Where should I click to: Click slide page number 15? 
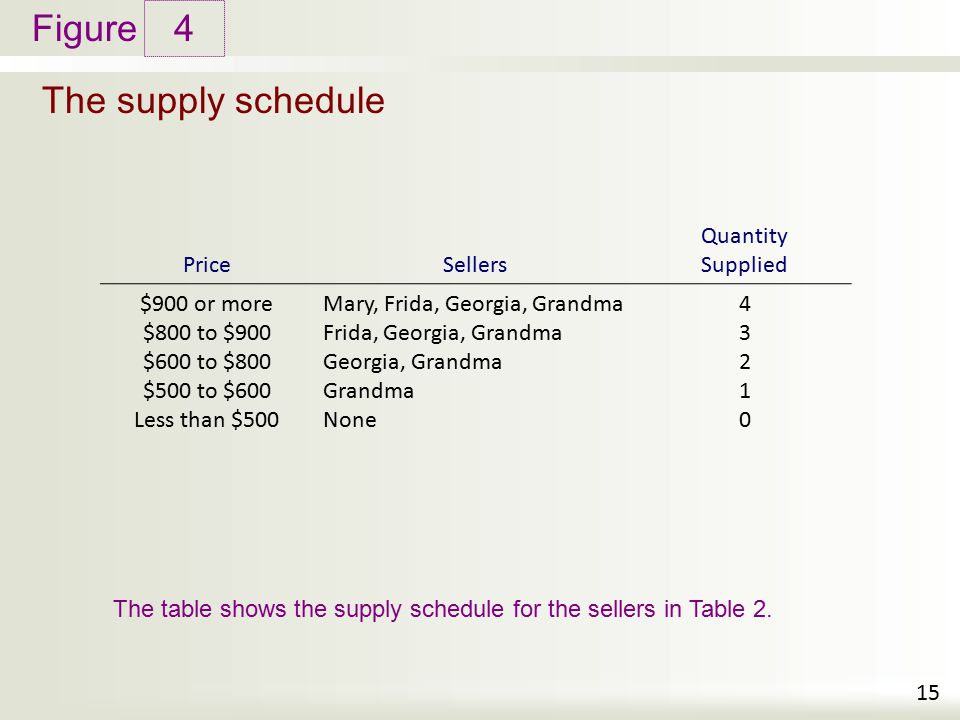point(928,692)
